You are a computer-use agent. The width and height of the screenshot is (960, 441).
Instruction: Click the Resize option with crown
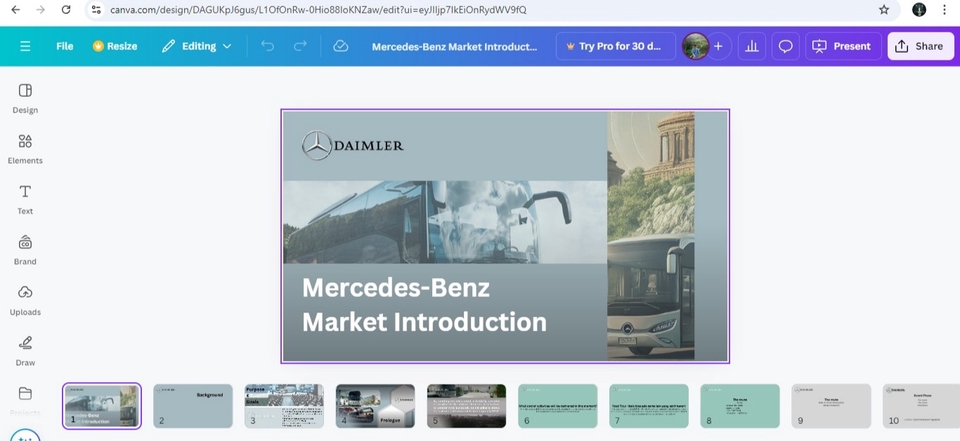115,46
